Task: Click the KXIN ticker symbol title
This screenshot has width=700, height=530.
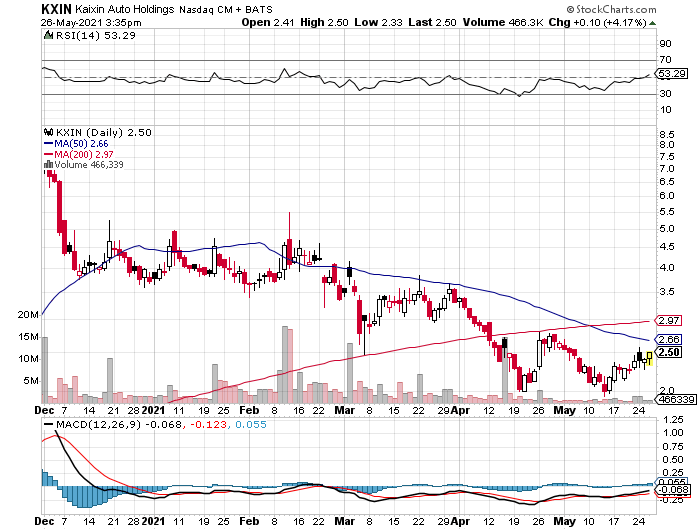Action: pyautogui.click(x=56, y=9)
